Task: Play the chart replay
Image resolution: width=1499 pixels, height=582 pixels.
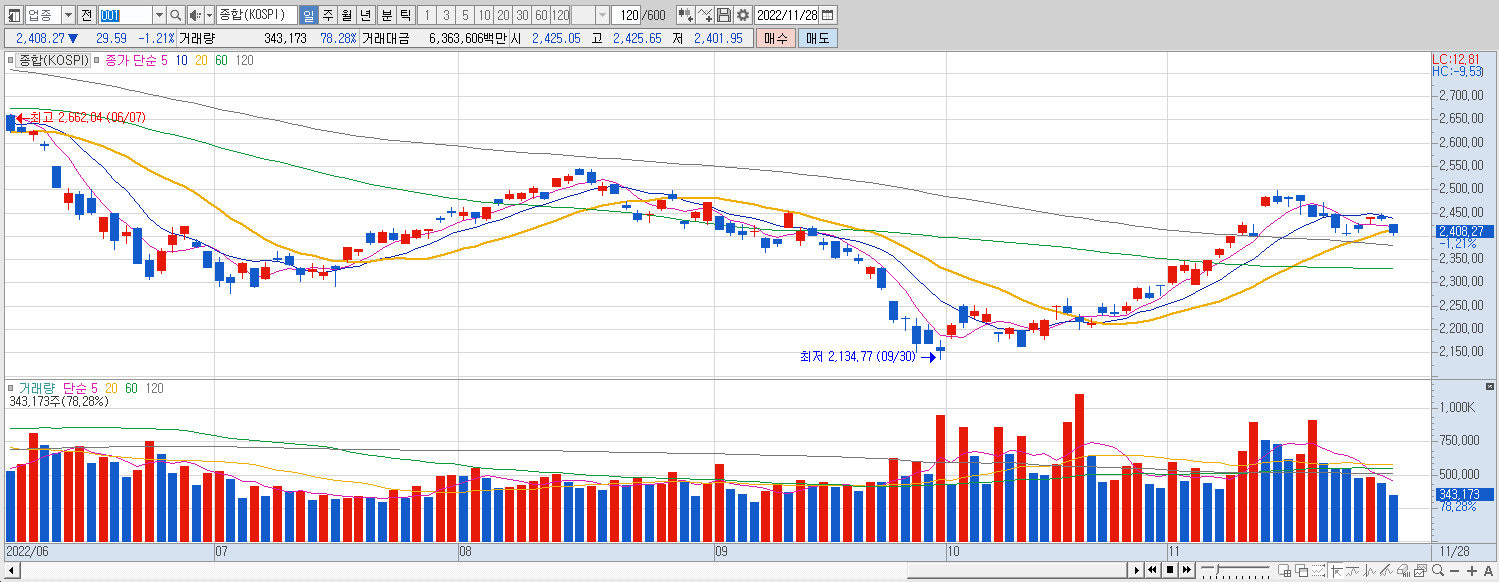Action: point(1136,570)
